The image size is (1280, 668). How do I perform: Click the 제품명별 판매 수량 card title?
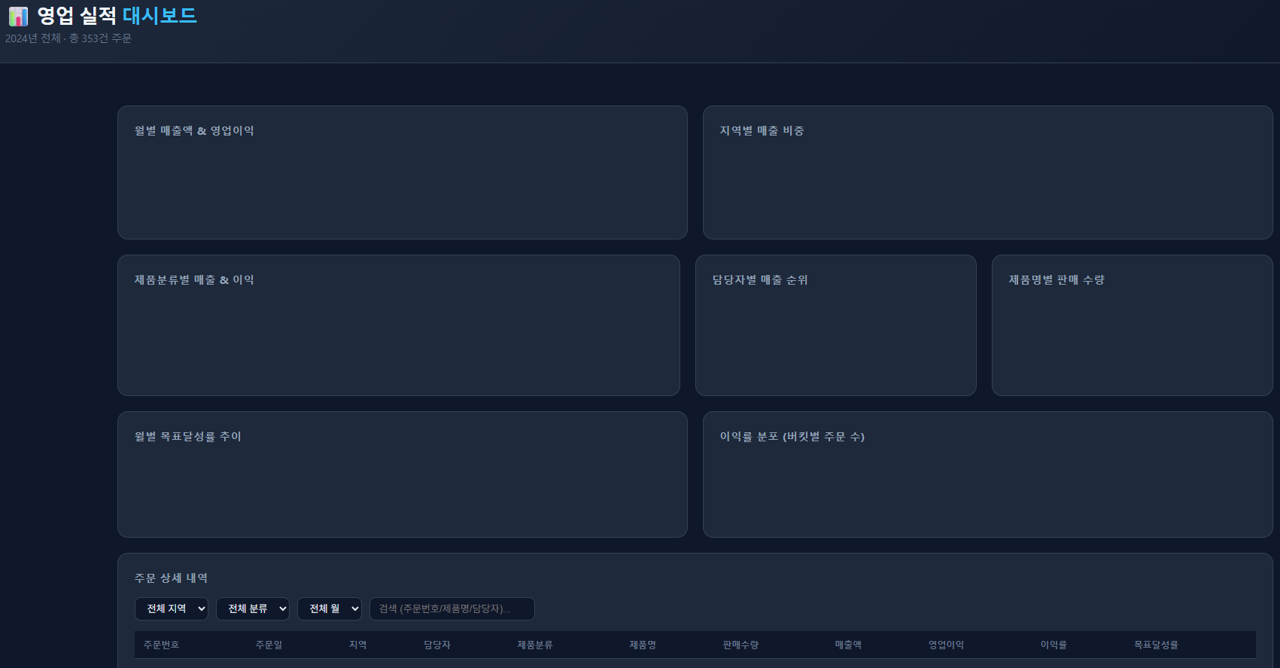1057,280
